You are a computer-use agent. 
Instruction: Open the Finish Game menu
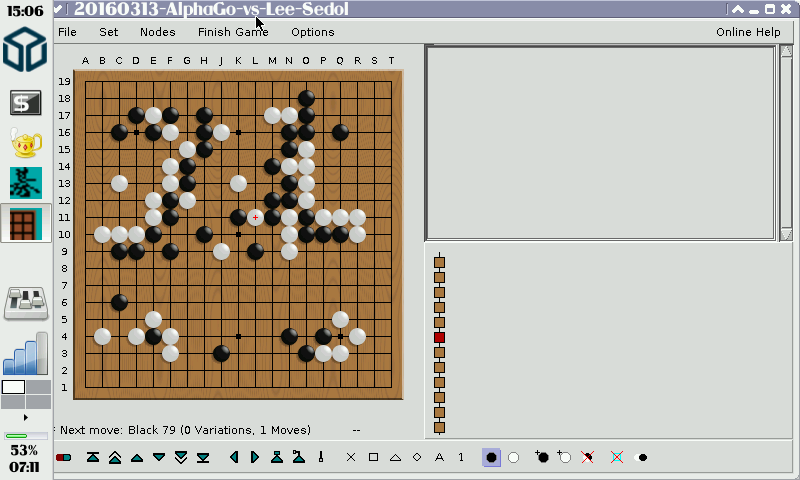233,32
